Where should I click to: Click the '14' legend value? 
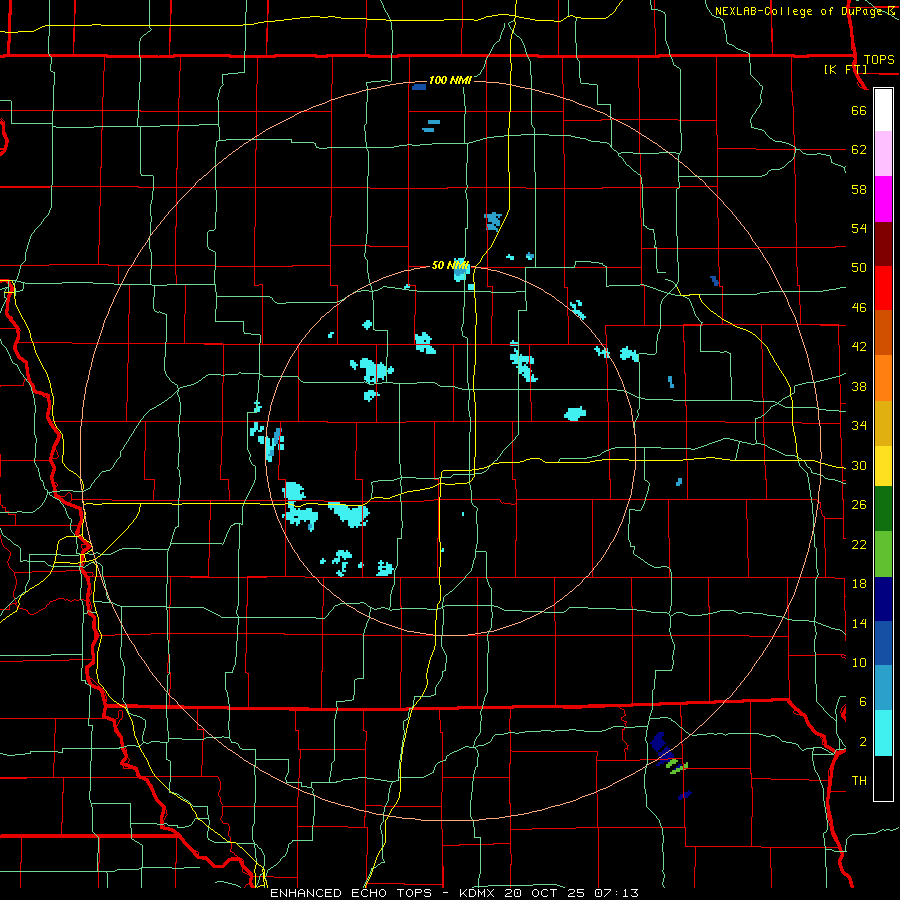859,623
